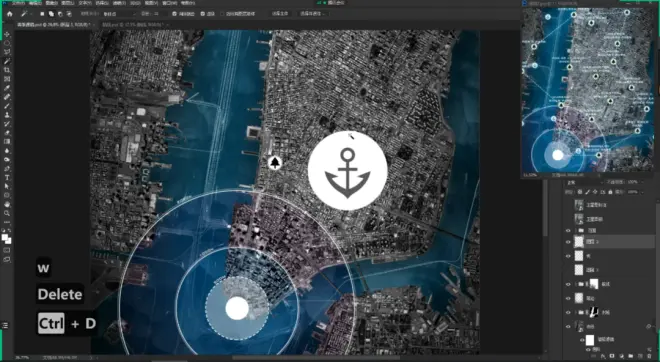Select the Eyedropper tool
The image size is (660, 362).
pyautogui.click(x=7, y=88)
